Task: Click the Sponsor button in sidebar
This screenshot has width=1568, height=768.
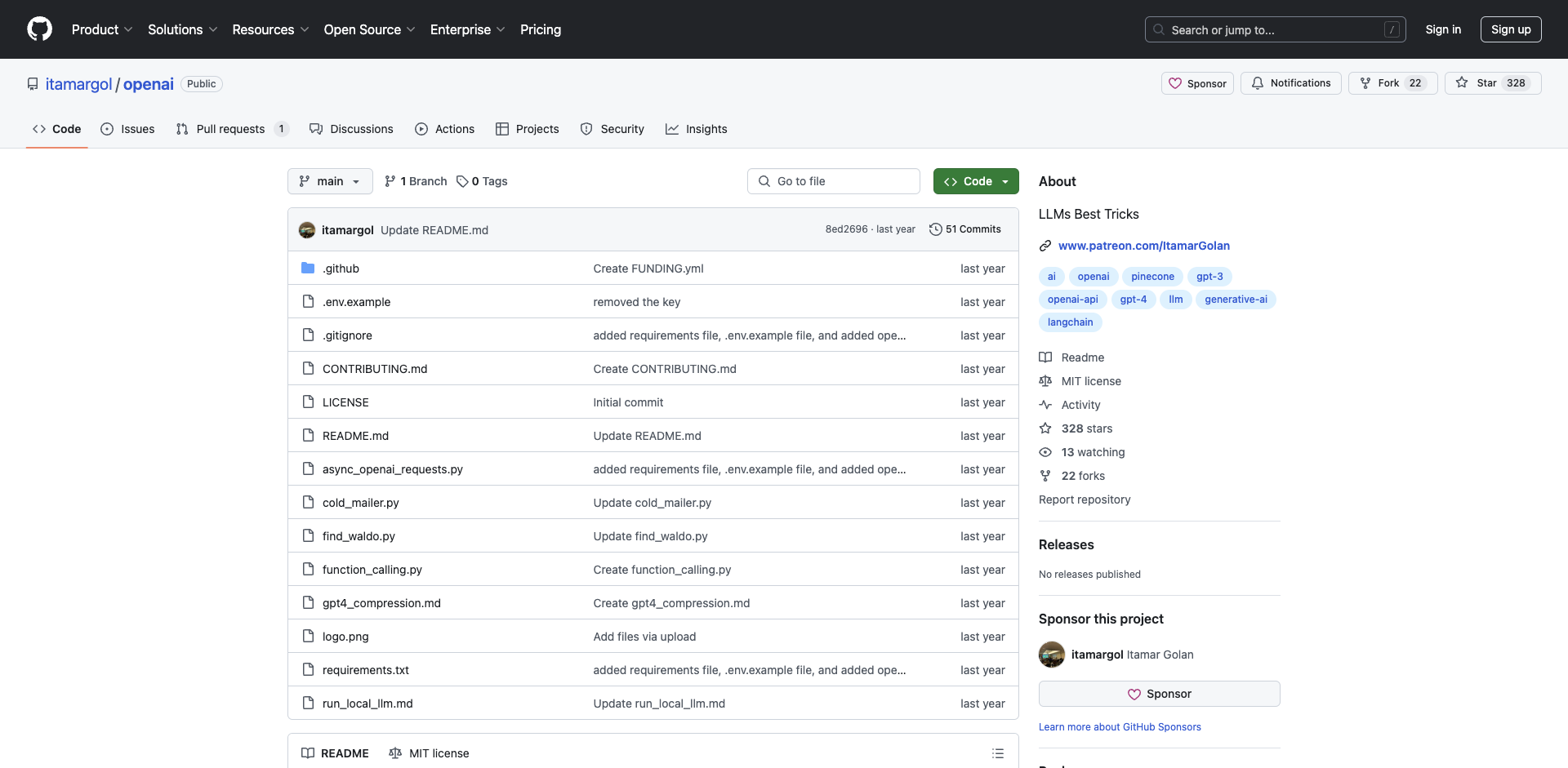Action: click(x=1160, y=694)
